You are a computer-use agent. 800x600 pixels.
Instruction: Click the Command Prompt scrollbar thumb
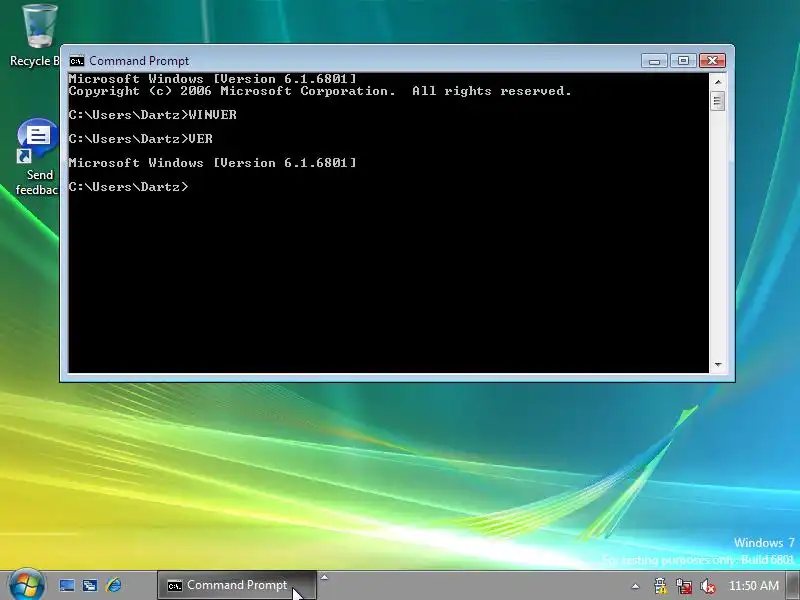pos(718,101)
